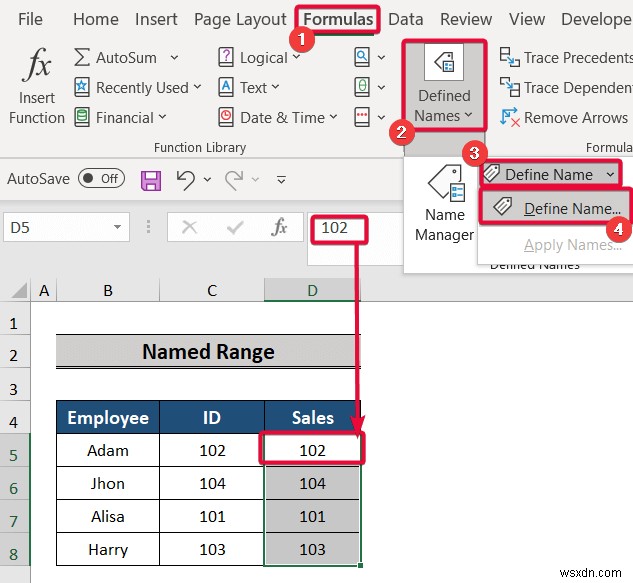Select the Formulas tab

pyautogui.click(x=338, y=19)
